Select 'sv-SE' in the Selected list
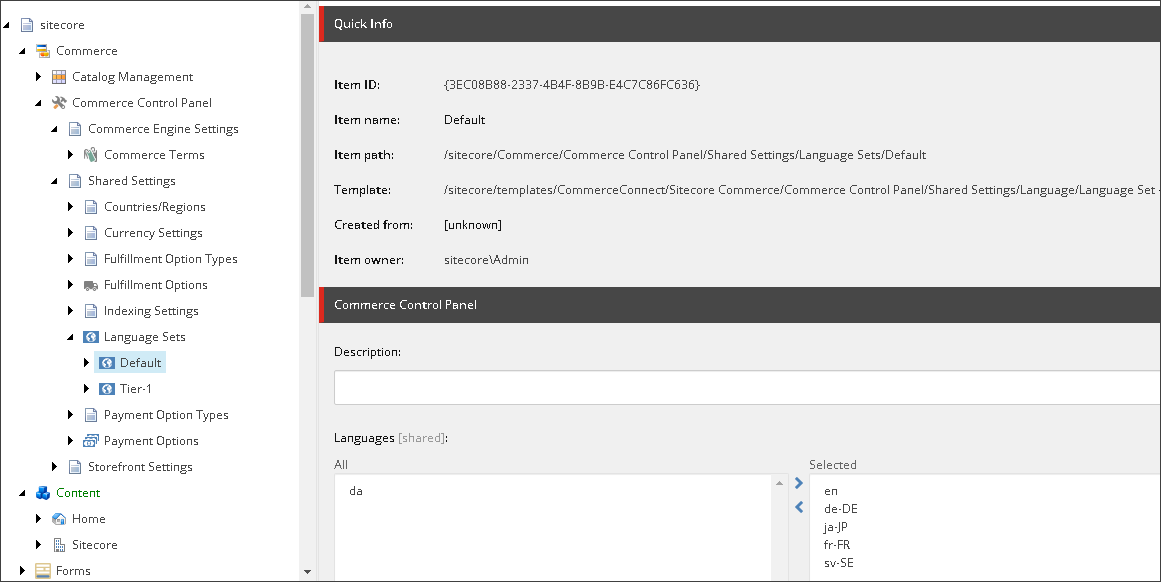1161x582 pixels. coord(839,563)
